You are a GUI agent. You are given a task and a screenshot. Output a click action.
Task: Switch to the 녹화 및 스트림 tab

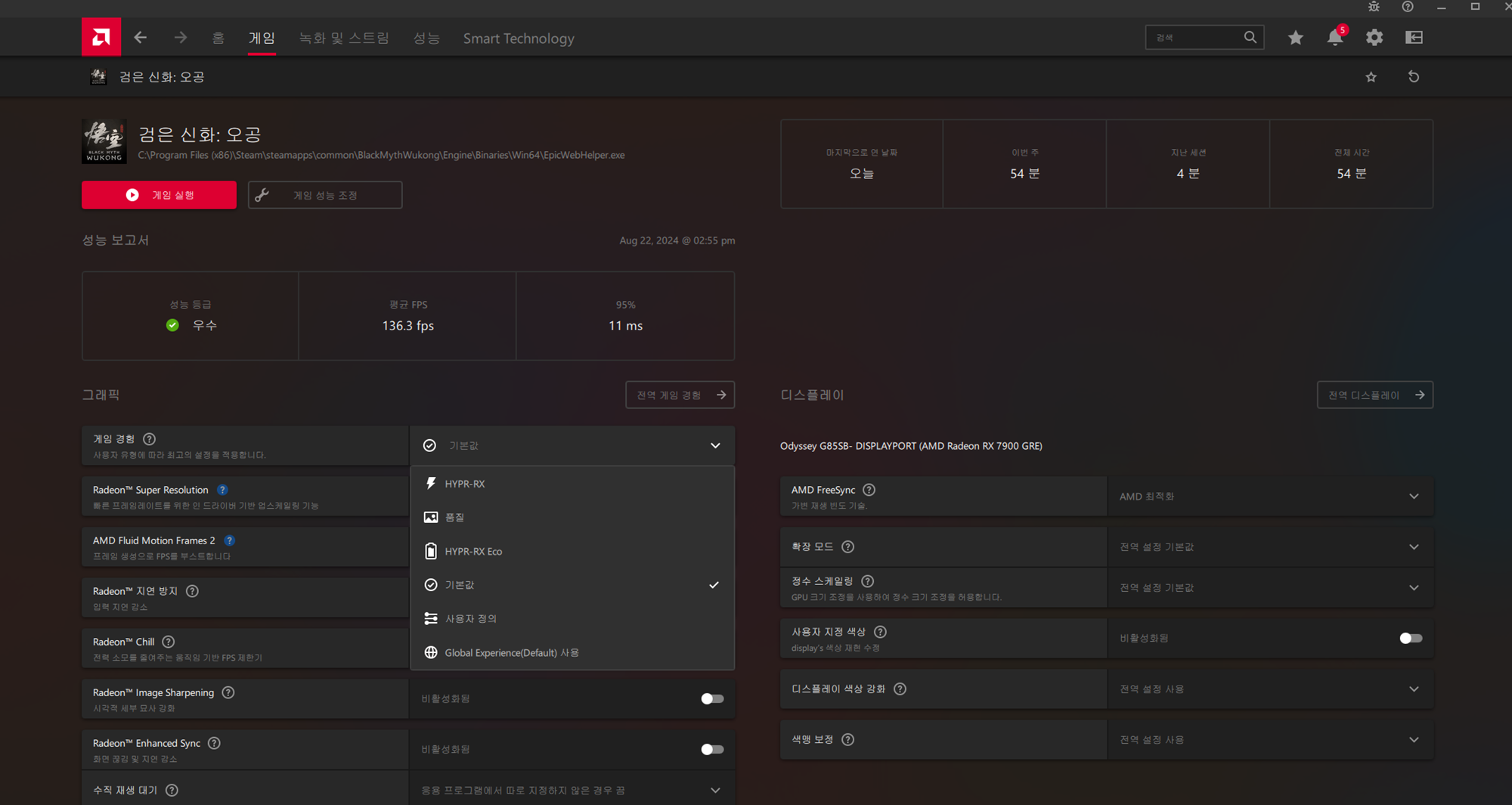pyautogui.click(x=344, y=38)
